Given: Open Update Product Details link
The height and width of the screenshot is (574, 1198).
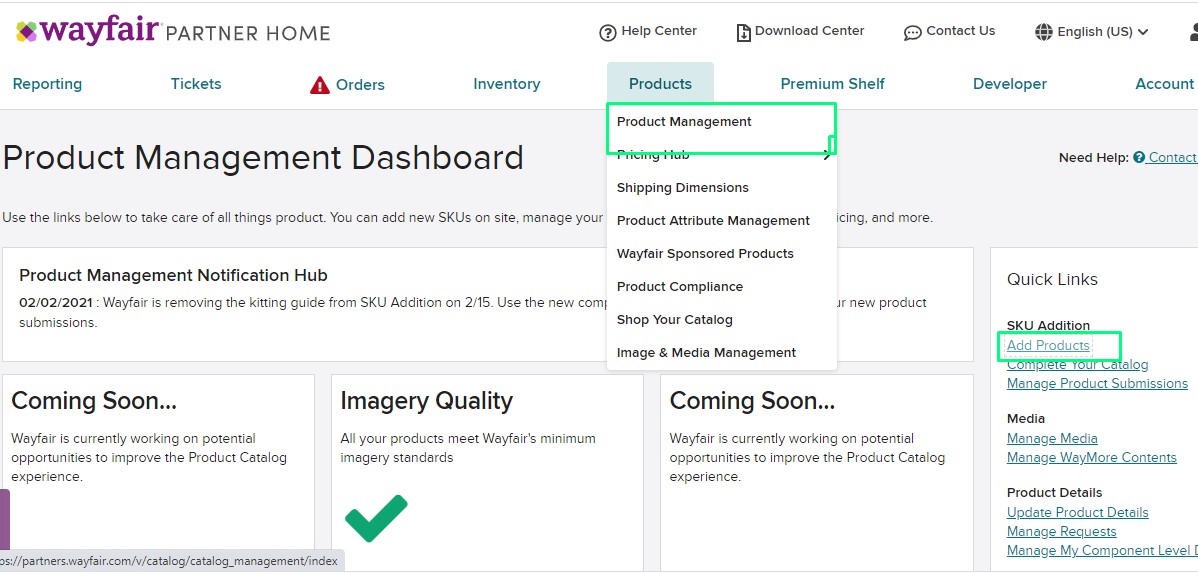Looking at the screenshot, I should pos(1077,513).
